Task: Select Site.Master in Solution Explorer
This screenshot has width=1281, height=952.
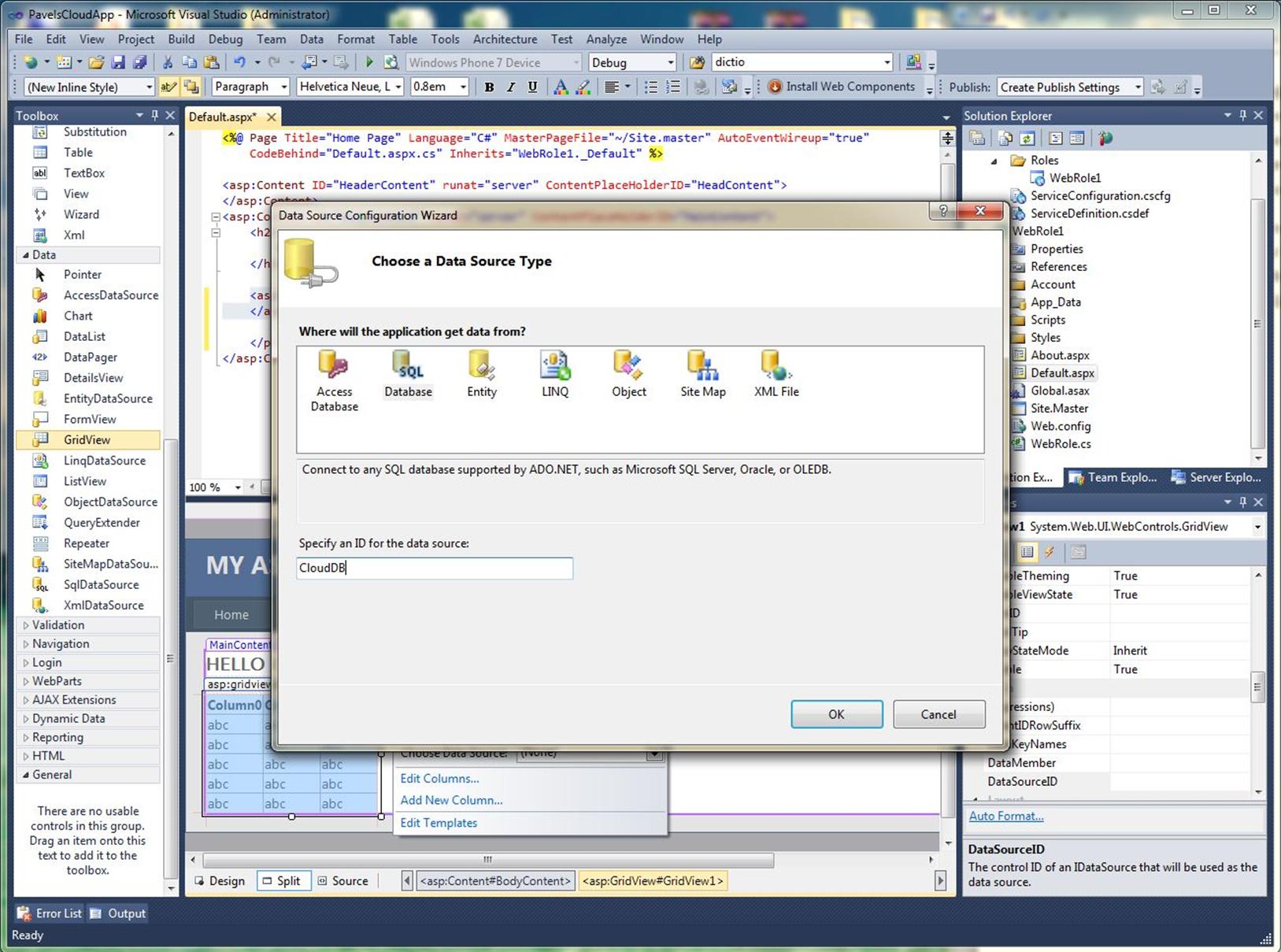Action: (x=1059, y=409)
